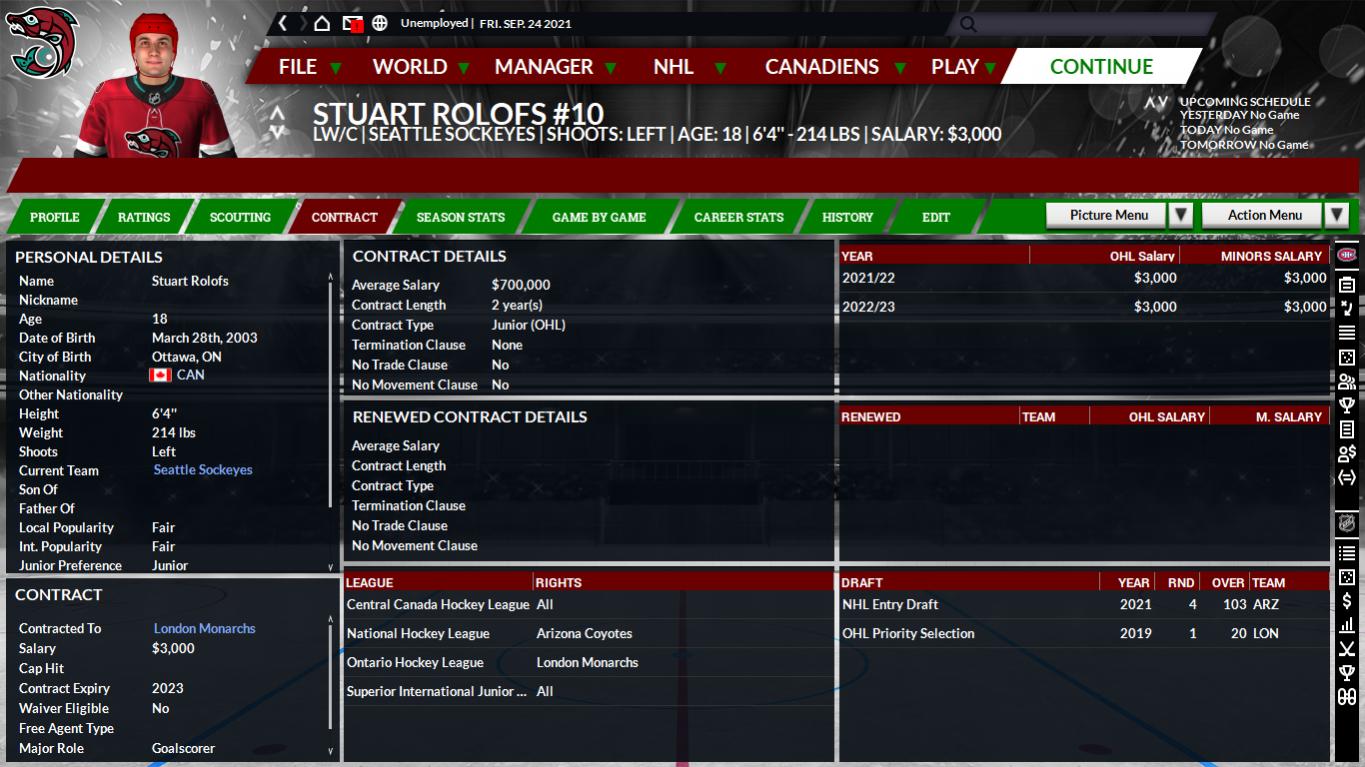Select the Ontario Hockey League rights row
Screen dimensions: 1365x767
click(588, 662)
